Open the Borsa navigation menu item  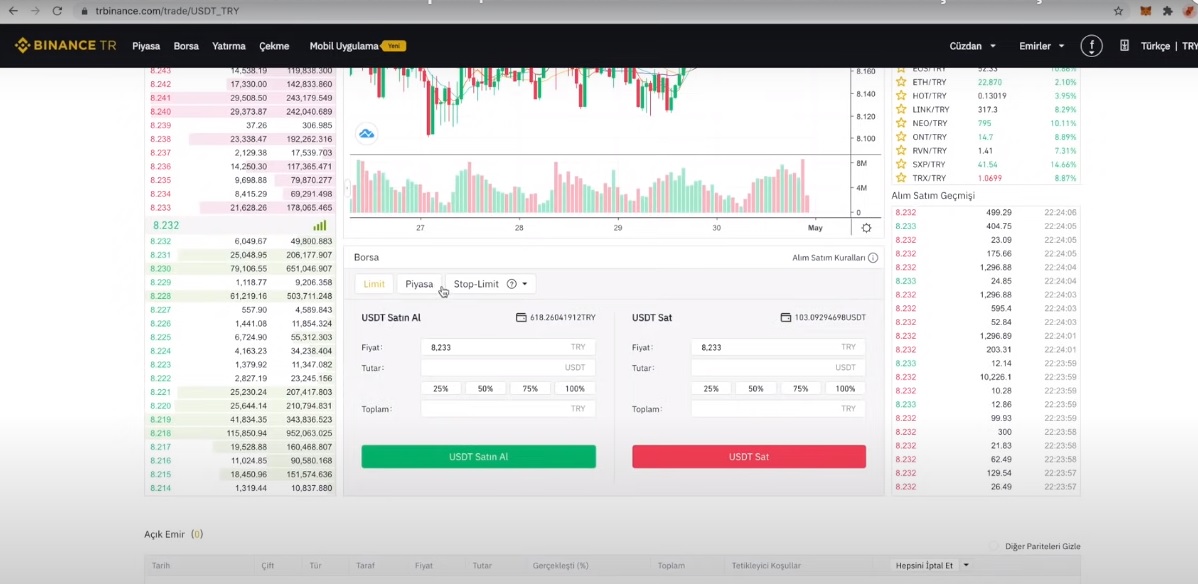(x=186, y=46)
